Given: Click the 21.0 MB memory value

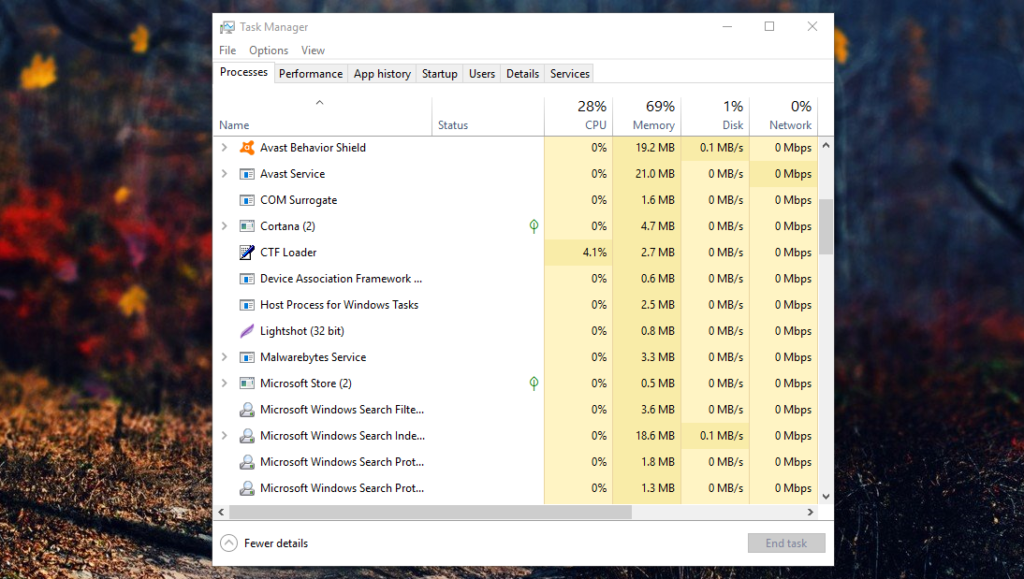Looking at the screenshot, I should [x=655, y=174].
